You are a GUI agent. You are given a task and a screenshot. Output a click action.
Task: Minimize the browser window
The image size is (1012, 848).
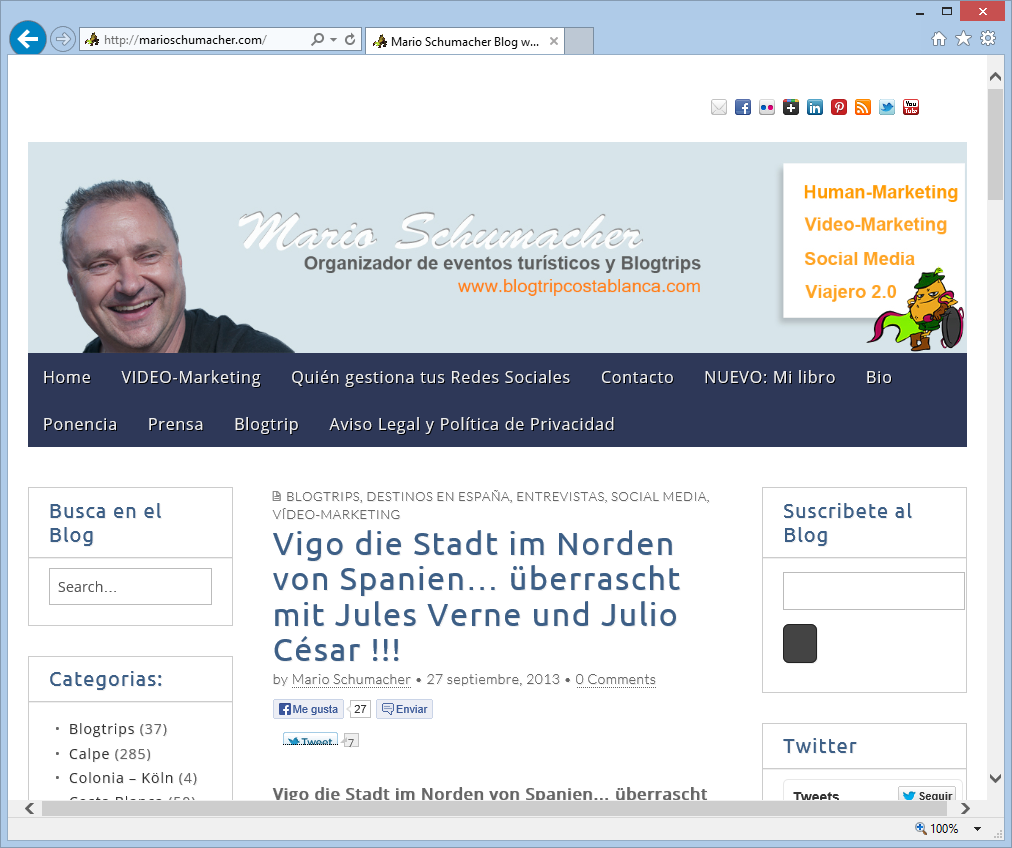(x=920, y=12)
